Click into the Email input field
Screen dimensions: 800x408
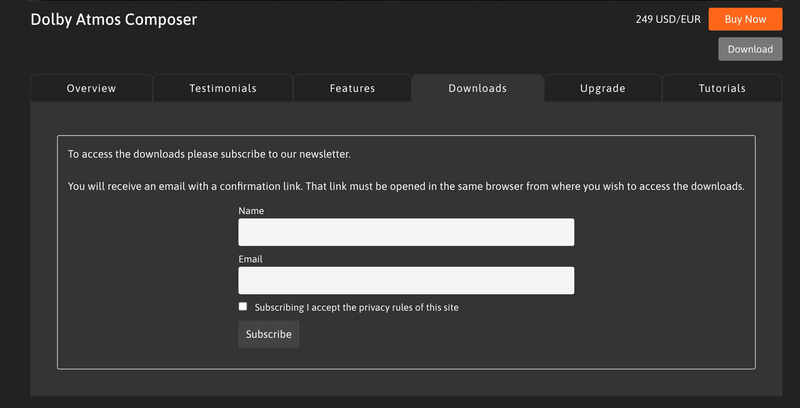[406, 280]
